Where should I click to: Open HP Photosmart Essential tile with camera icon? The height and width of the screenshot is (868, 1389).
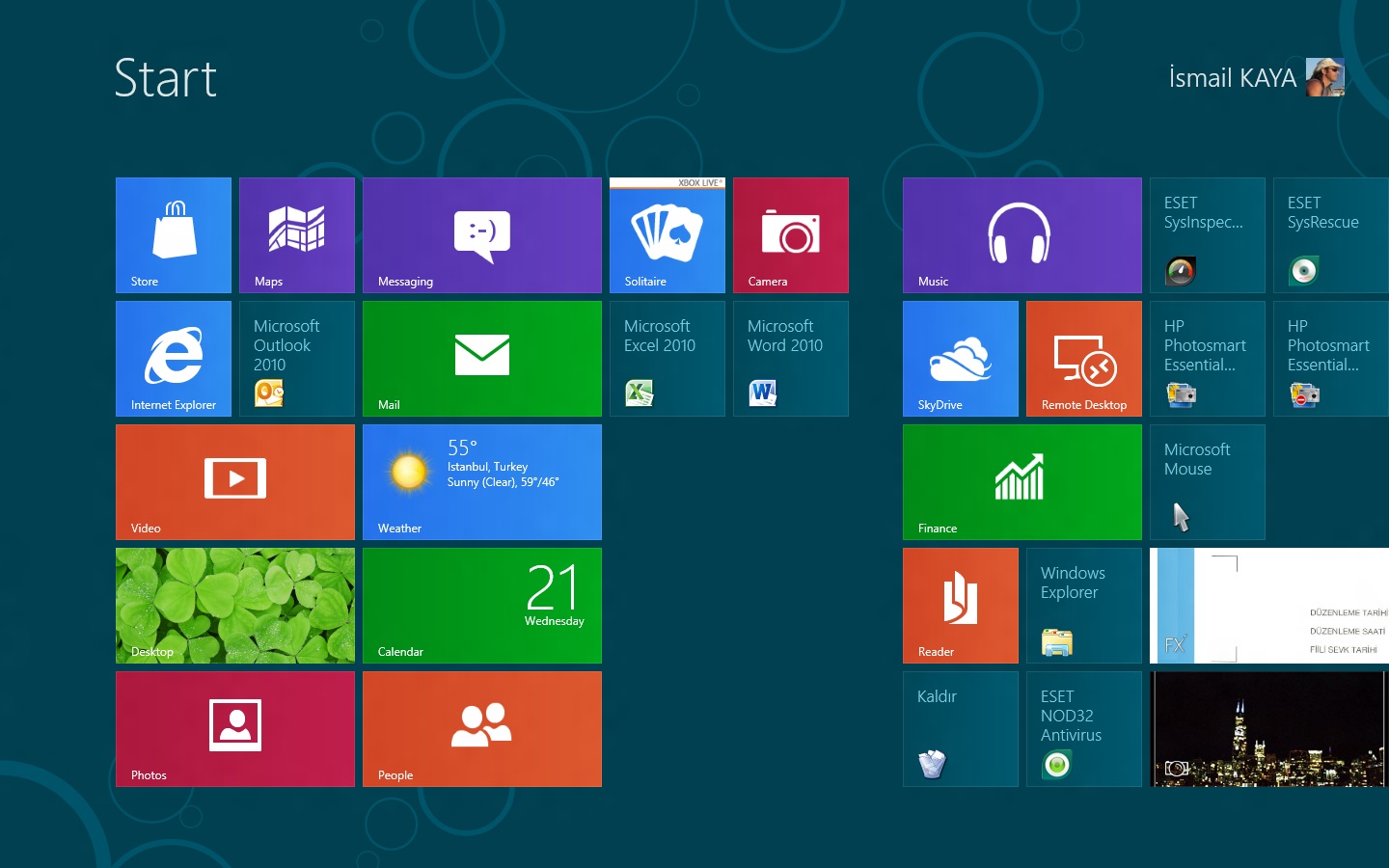(x=1208, y=359)
